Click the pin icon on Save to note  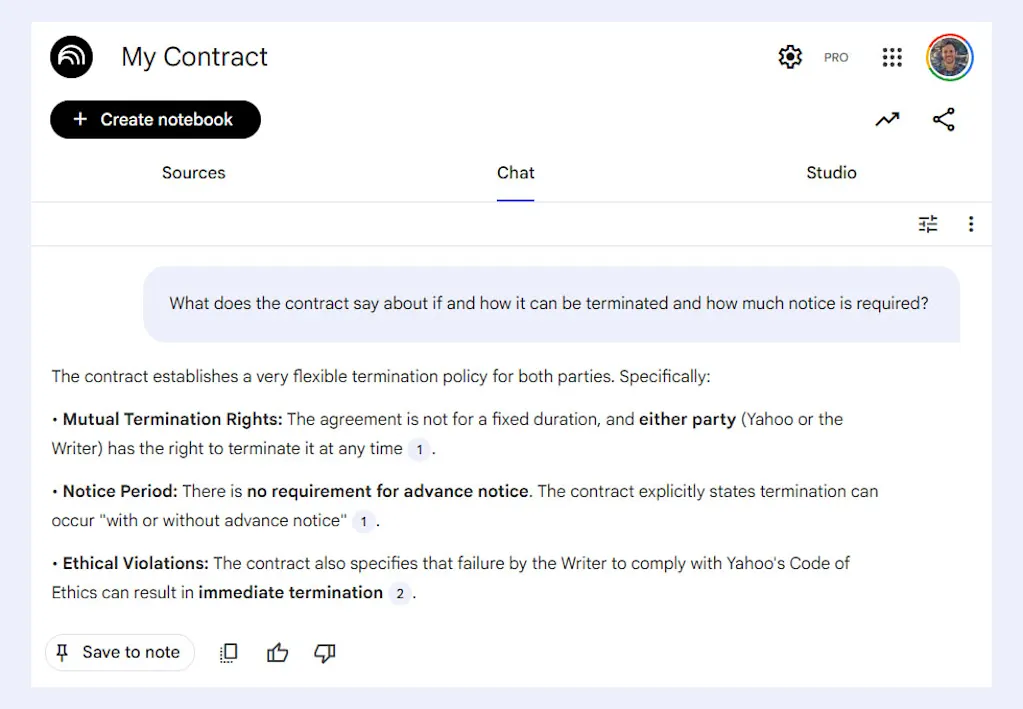[63, 652]
